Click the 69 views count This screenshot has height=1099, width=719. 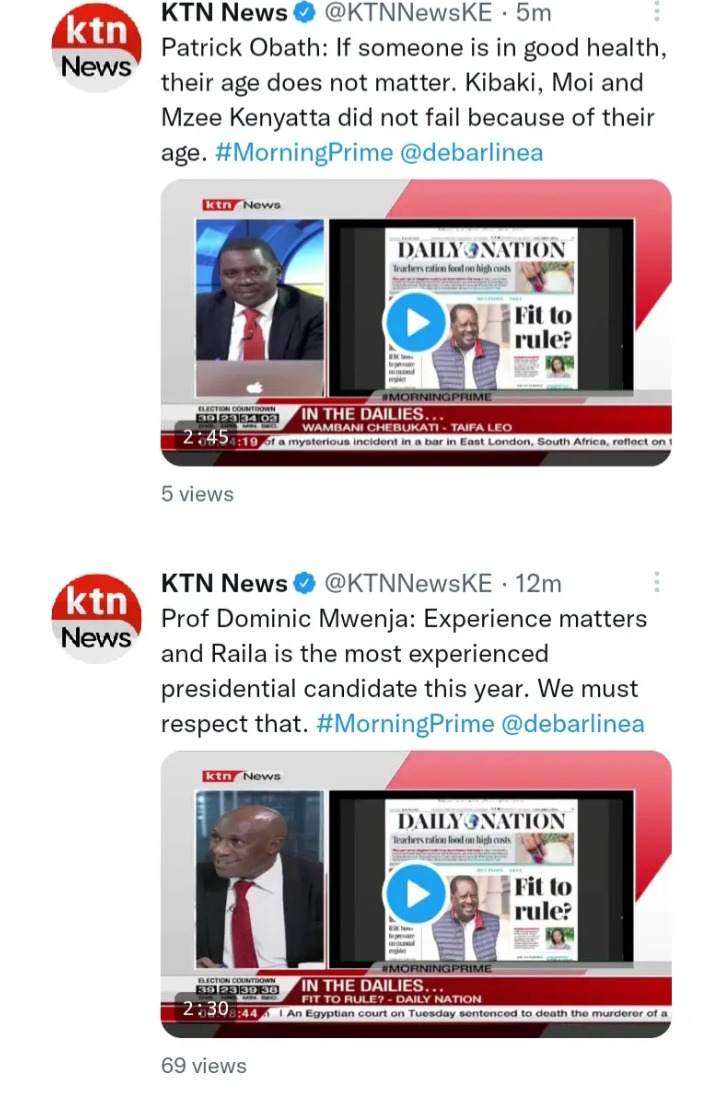click(204, 1066)
